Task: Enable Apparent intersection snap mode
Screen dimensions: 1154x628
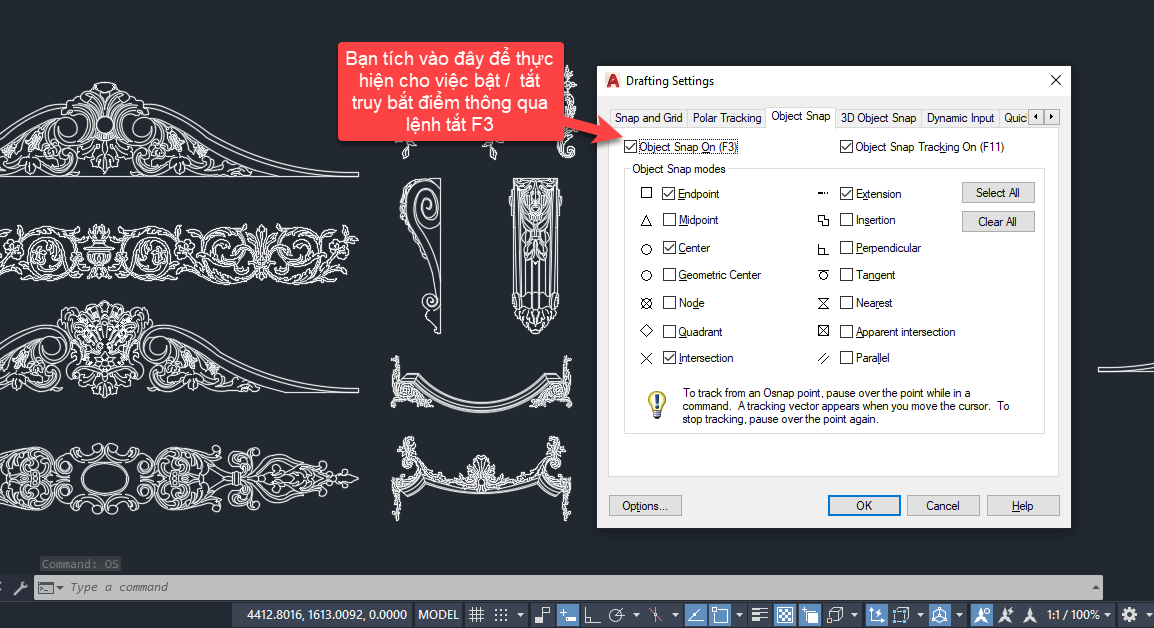Action: click(x=846, y=331)
